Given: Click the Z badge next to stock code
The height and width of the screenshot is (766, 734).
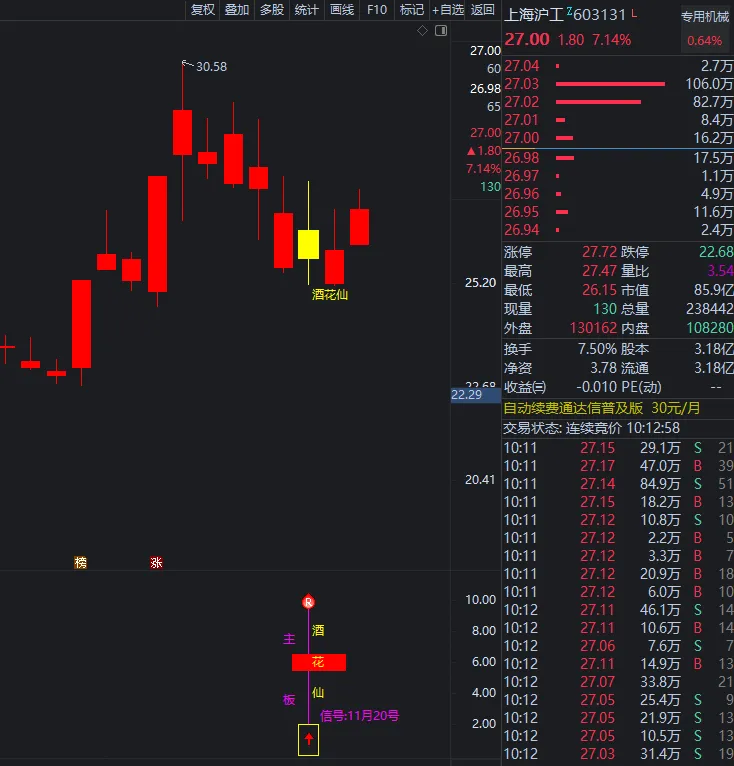Looking at the screenshot, I should (570, 12).
